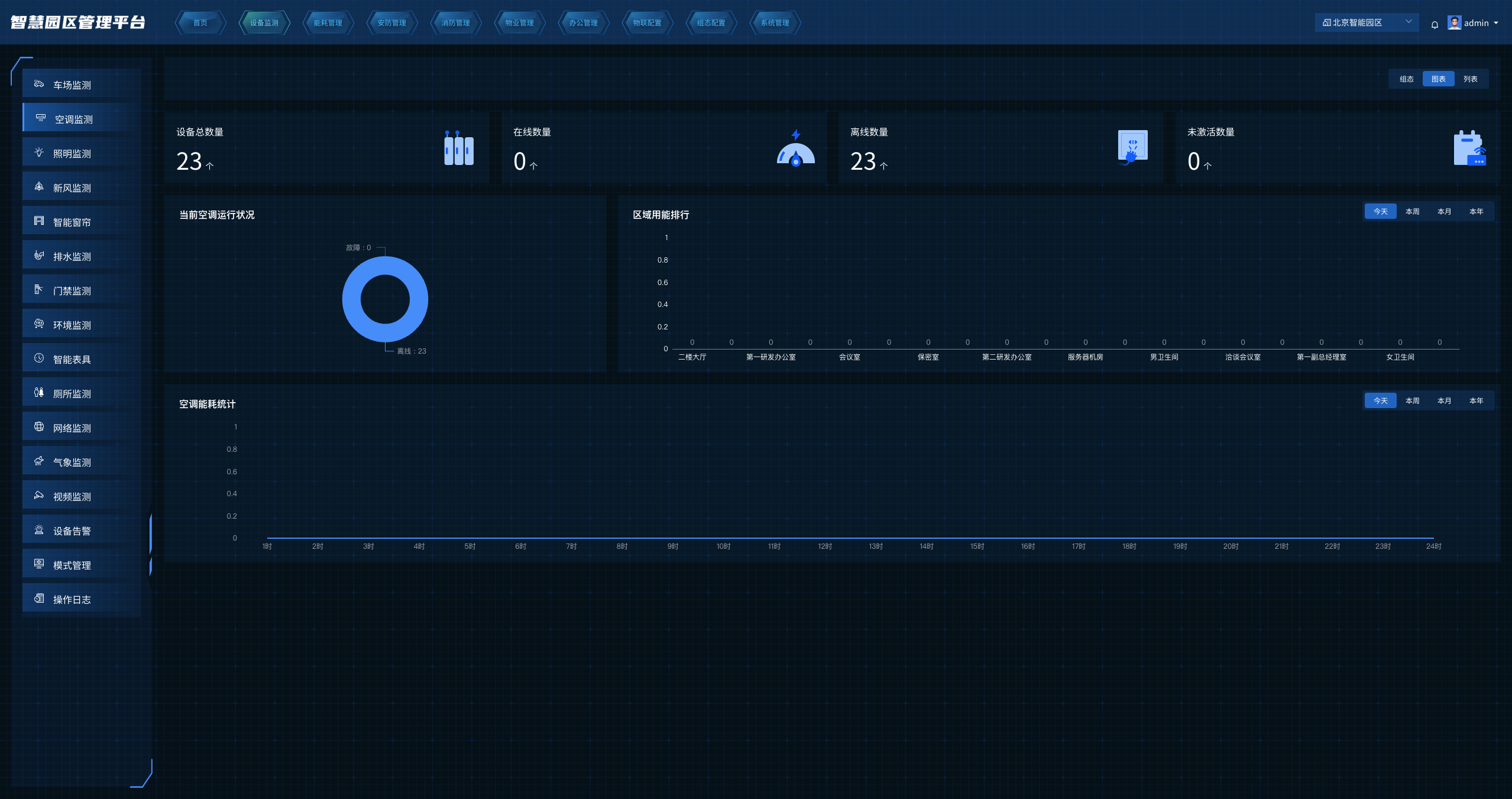
Task: Select 本年 in 空调能耗统计 panel
Action: (x=1476, y=400)
